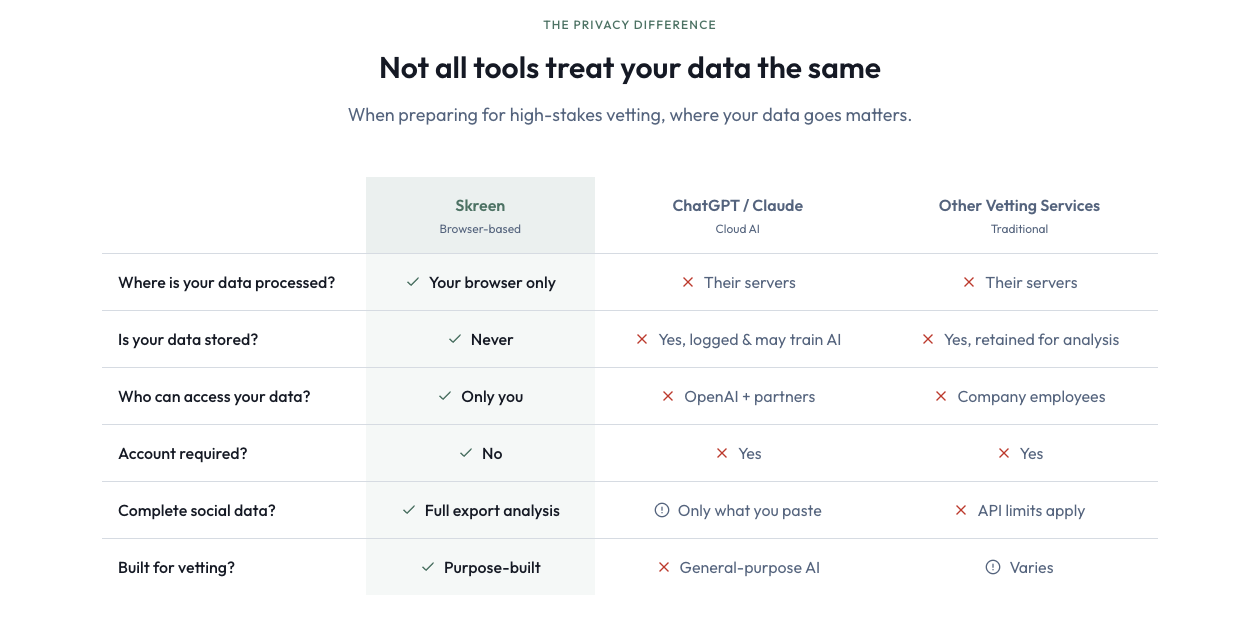The width and height of the screenshot is (1253, 617).
Task: Click the "Not all tools treat your data the same" heading
Action: (630, 68)
